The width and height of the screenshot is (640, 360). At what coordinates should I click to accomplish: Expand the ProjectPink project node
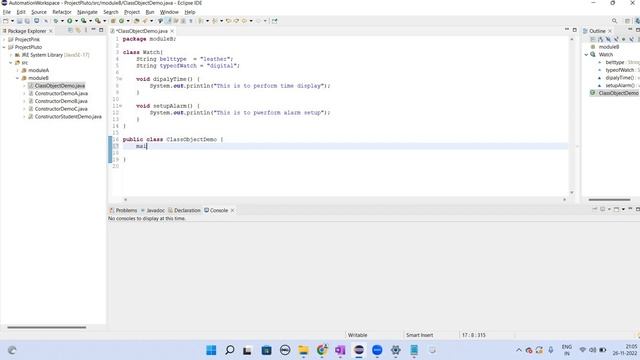4,40
